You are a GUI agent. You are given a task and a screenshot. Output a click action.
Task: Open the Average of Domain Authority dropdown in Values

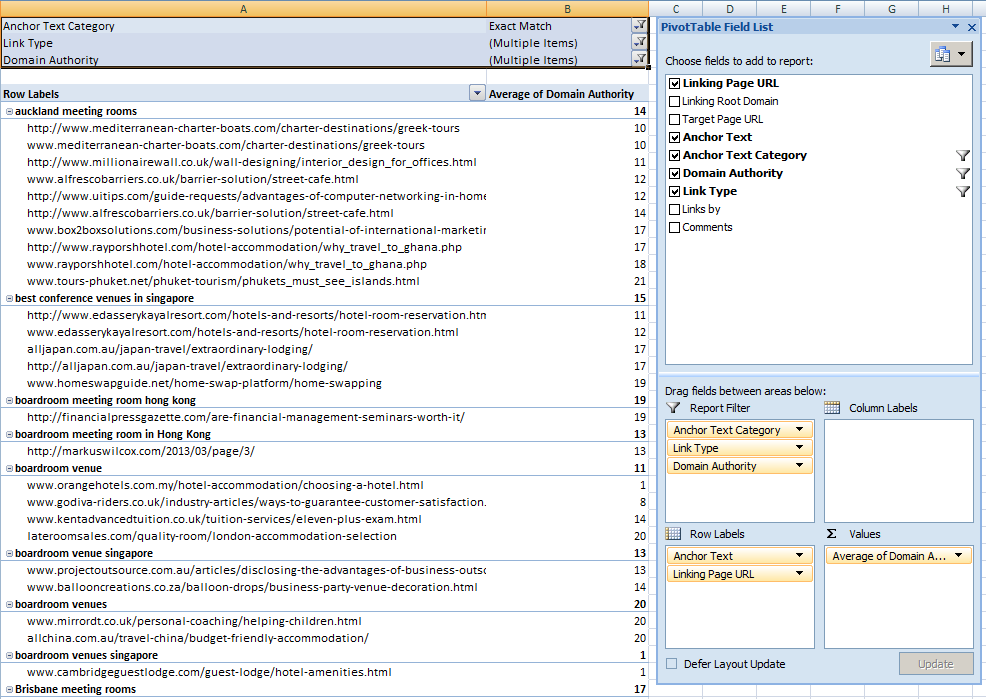click(959, 556)
